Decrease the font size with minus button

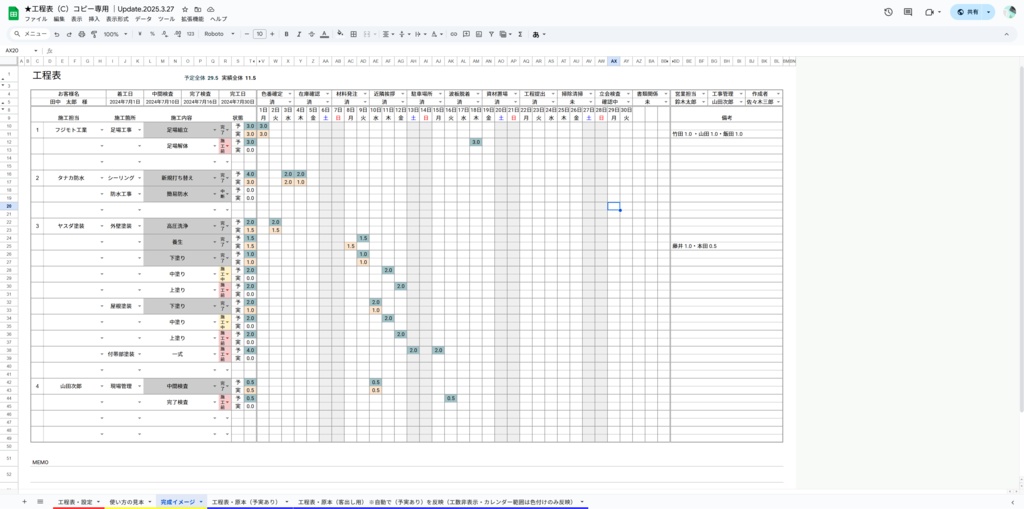(246, 34)
